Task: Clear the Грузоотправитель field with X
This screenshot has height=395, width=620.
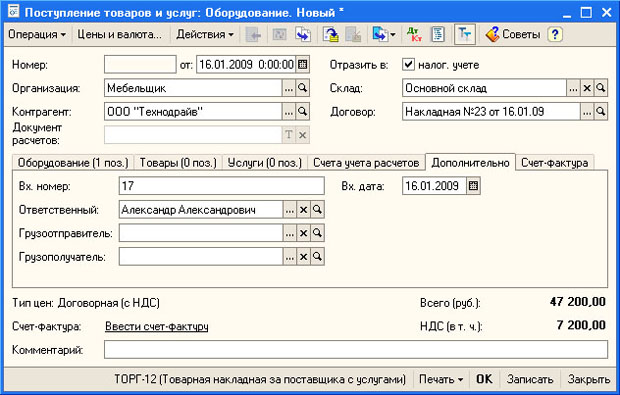Action: click(x=303, y=233)
